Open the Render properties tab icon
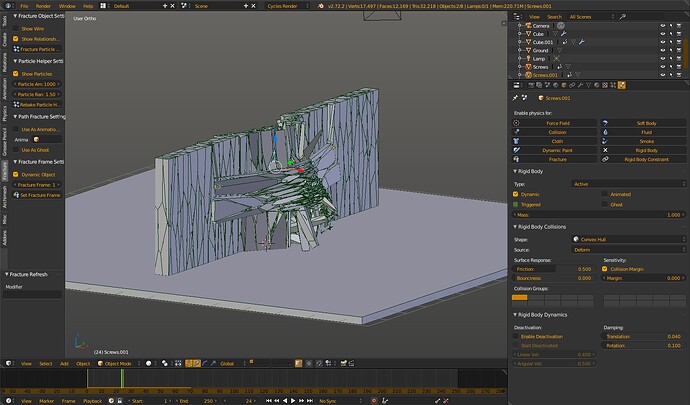 coord(531,85)
